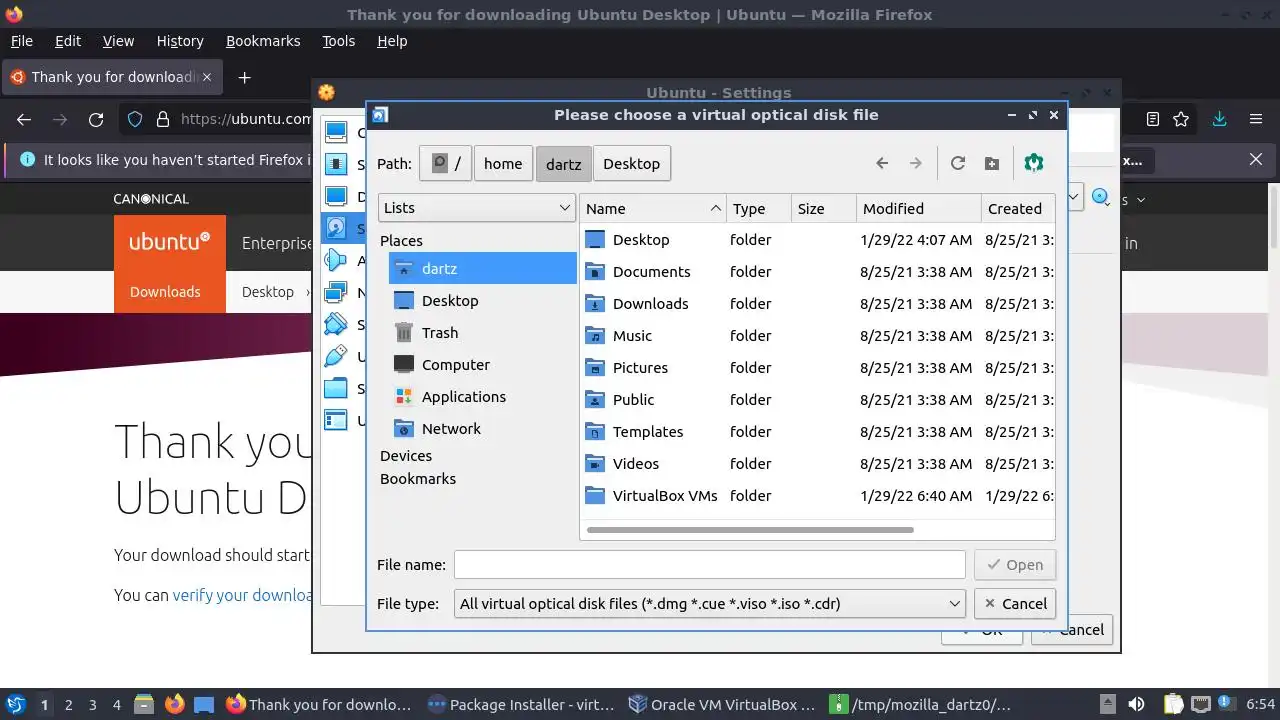Select the VirtualBox VMs folder icon

click(x=595, y=496)
